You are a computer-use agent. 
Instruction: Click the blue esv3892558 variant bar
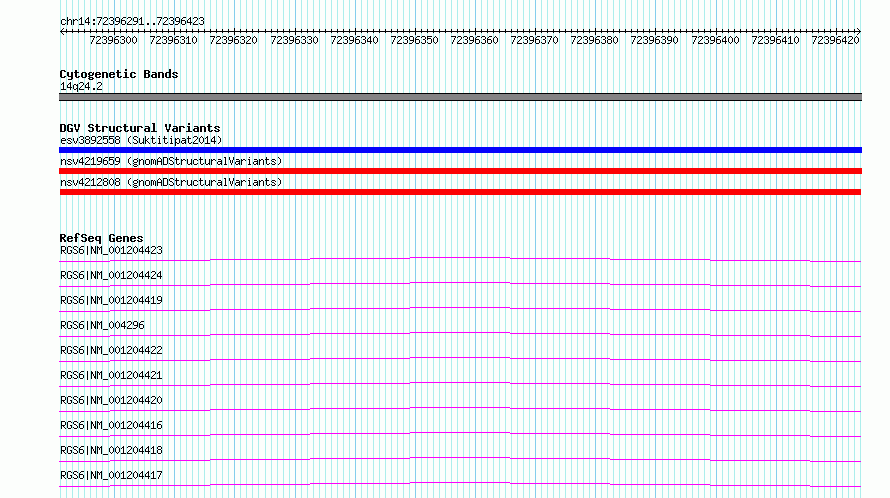pos(460,150)
